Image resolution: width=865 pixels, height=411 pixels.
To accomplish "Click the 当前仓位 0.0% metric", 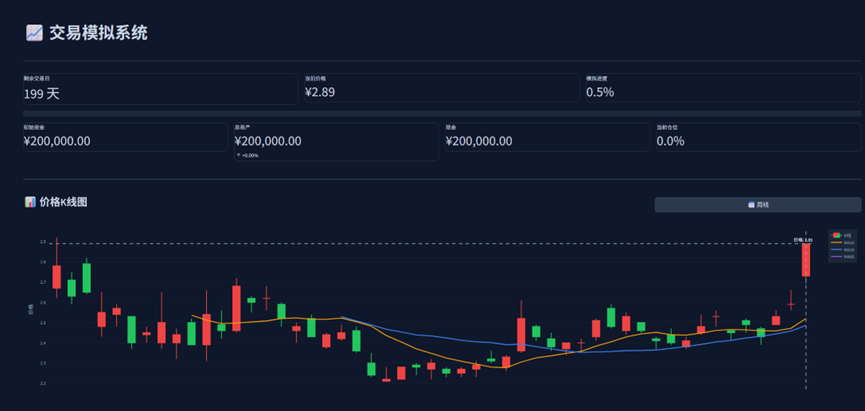I will pos(670,141).
